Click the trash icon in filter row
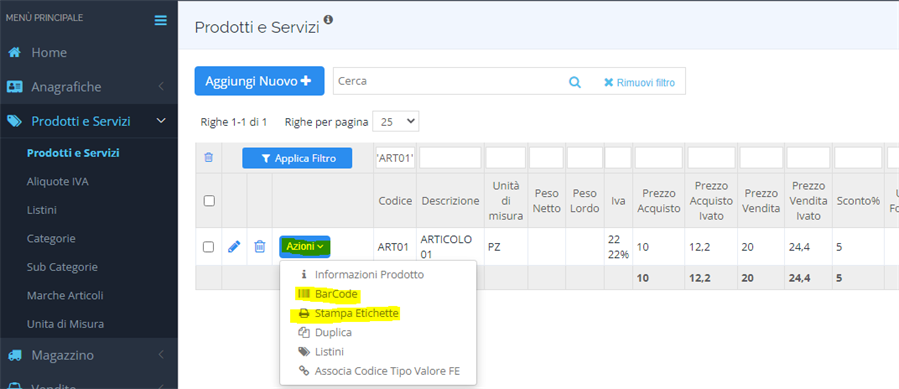Image resolution: width=899 pixels, height=389 pixels. (x=209, y=157)
